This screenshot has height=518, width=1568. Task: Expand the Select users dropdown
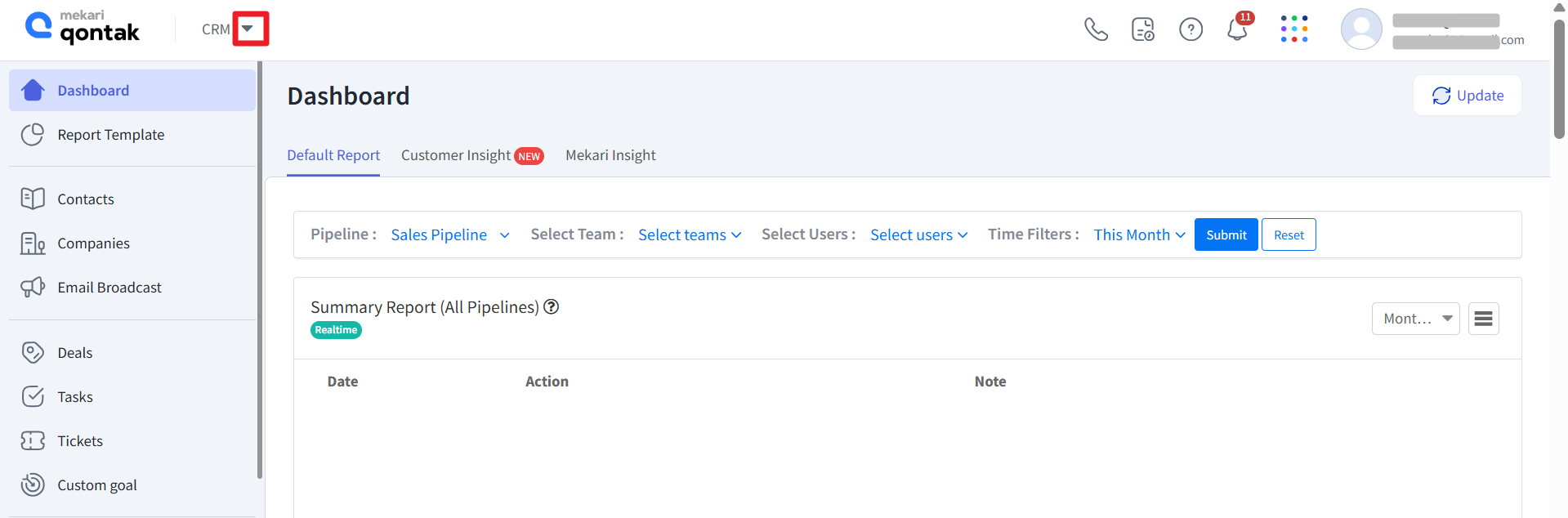[918, 235]
